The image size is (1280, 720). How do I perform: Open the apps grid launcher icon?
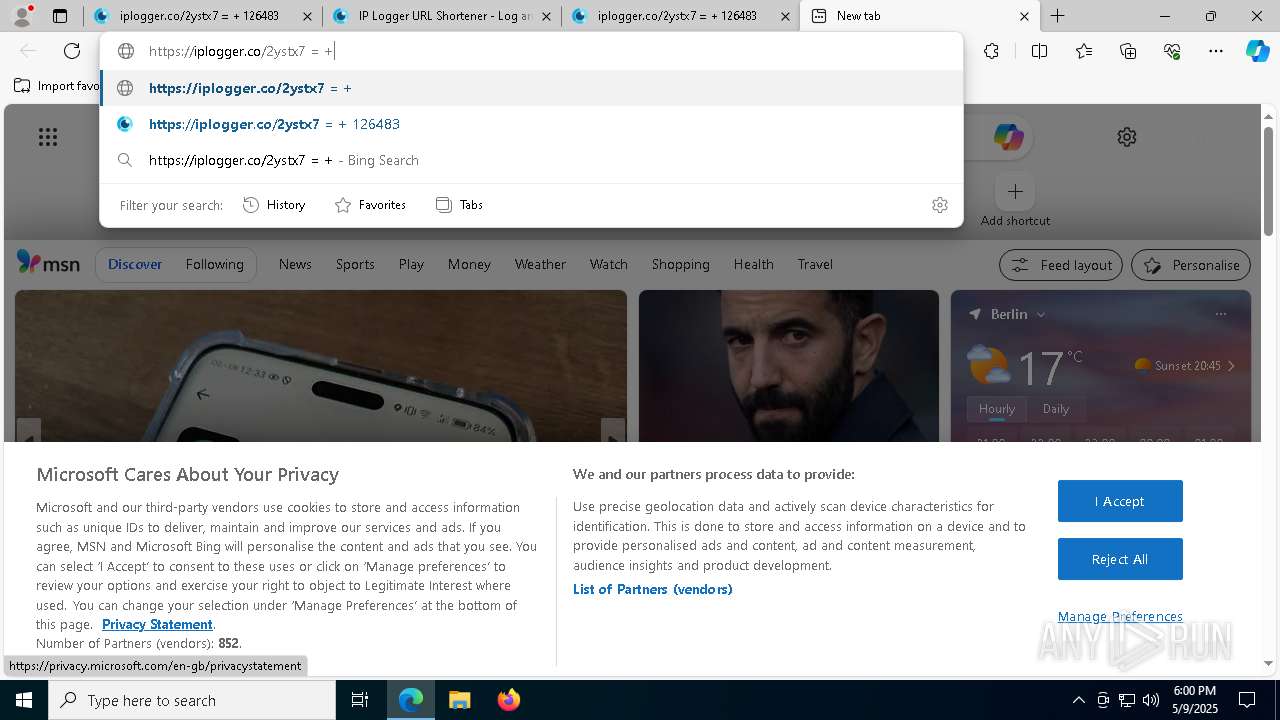pyautogui.click(x=47, y=137)
